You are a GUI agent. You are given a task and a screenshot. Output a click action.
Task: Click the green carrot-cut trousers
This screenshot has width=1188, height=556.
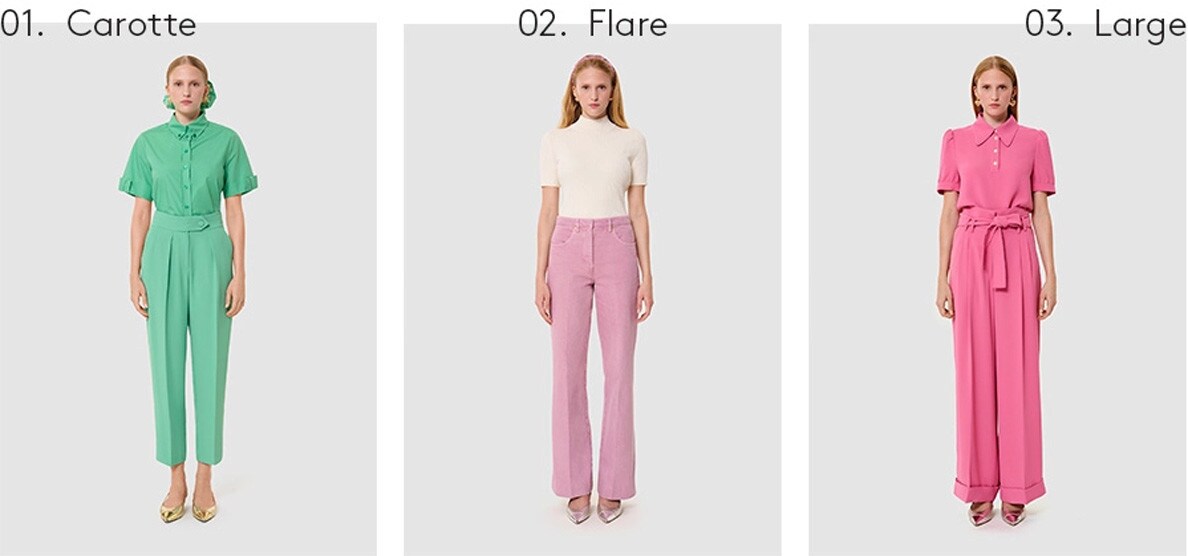(x=188, y=338)
